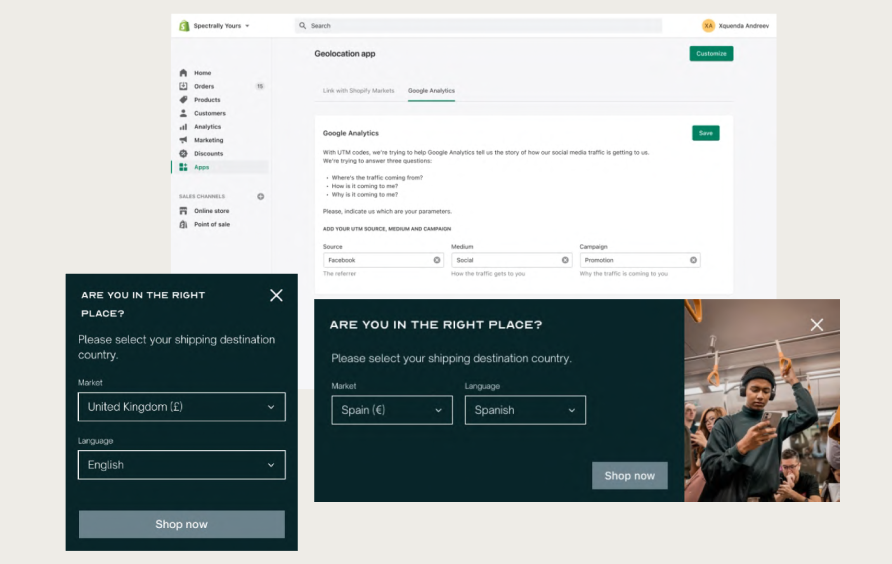The width and height of the screenshot is (892, 564).
Task: Open Orders in sidebar
Action: pos(204,87)
